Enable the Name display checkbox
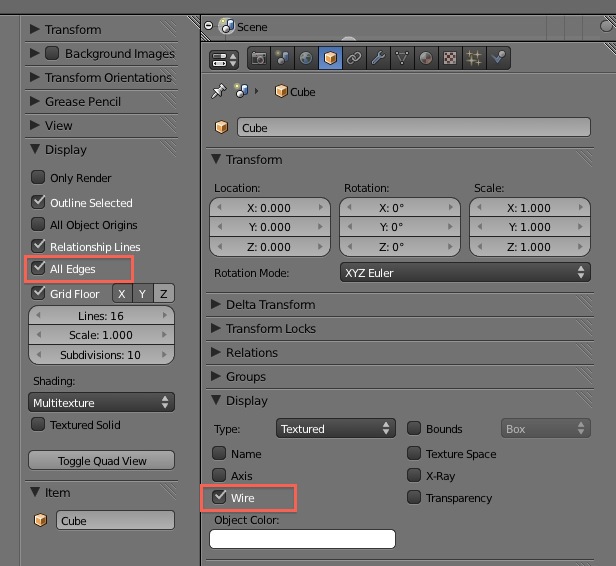The width and height of the screenshot is (616, 566). point(219,453)
